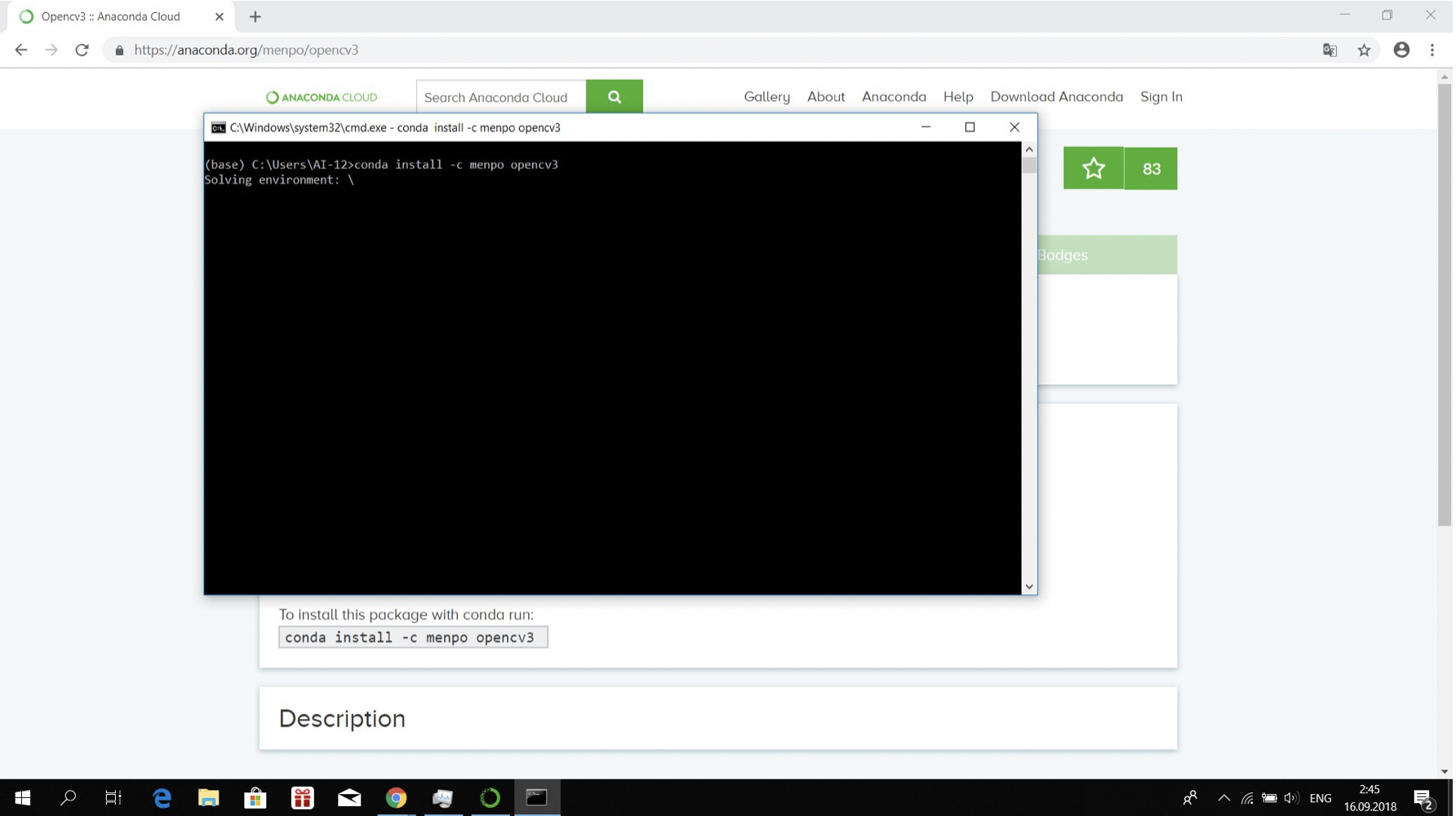
Task: Reload the Anaconda Cloud page
Action: click(82, 50)
